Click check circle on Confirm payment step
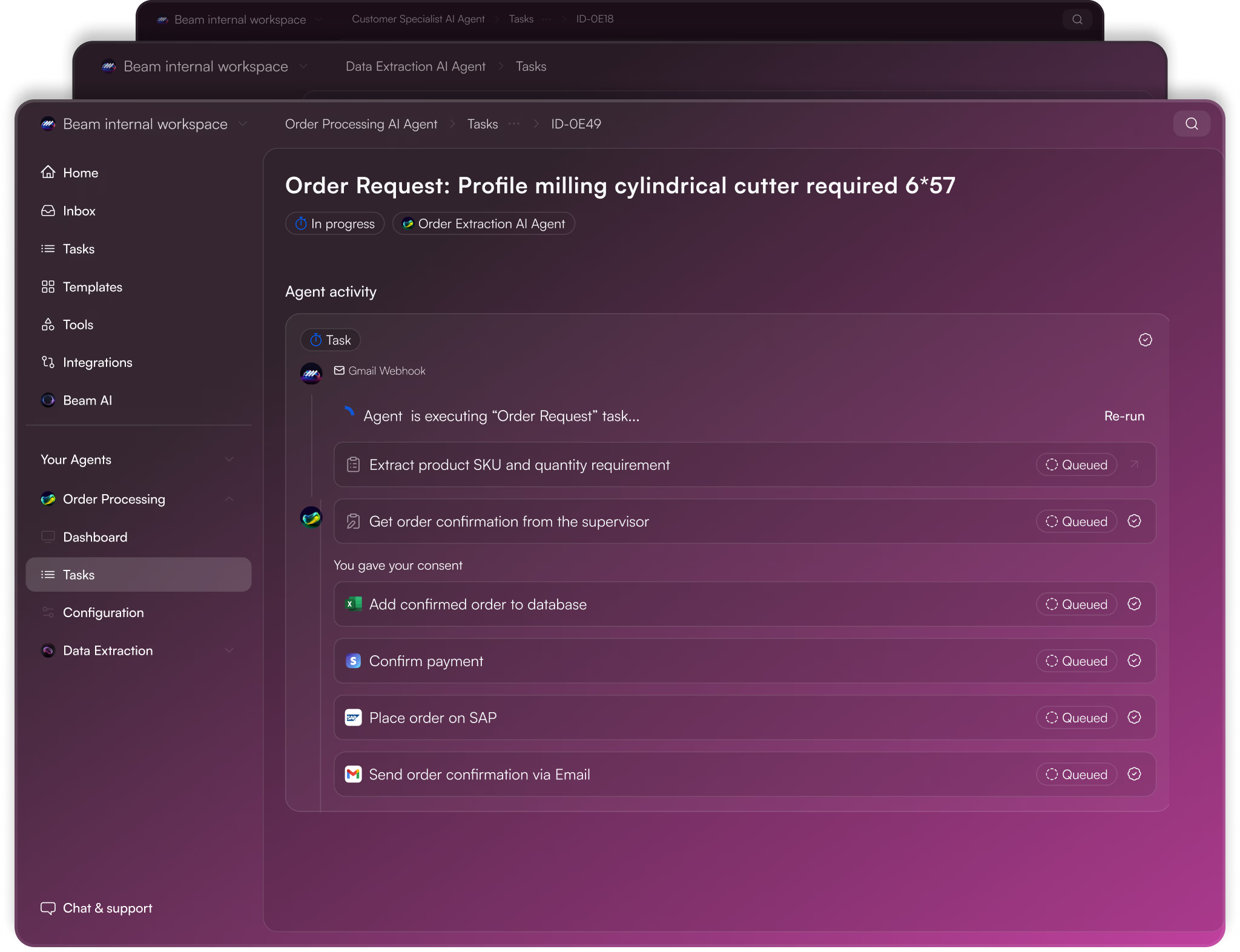This screenshot has height=952, width=1240. (x=1134, y=661)
